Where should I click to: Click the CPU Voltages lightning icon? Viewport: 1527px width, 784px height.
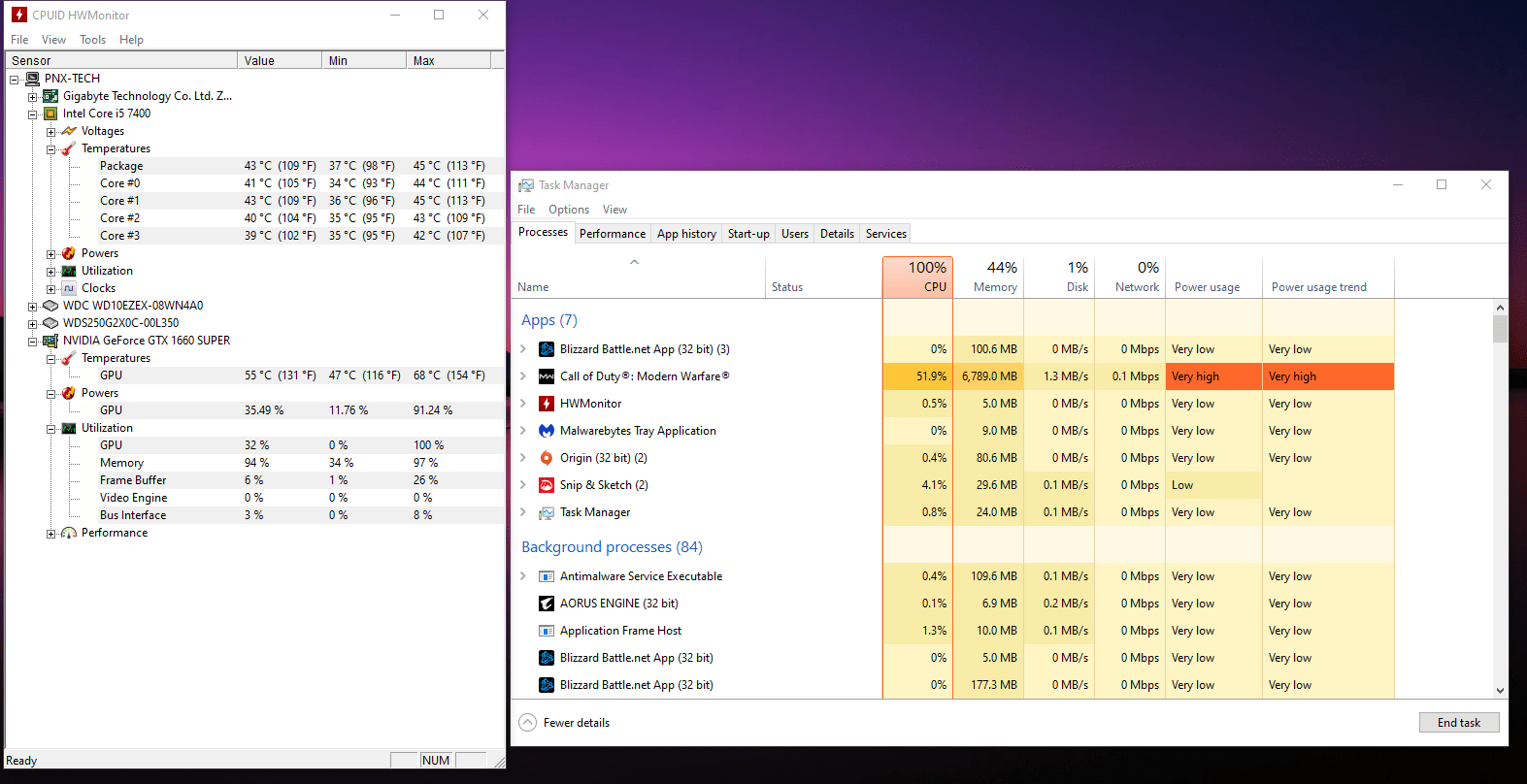pyautogui.click(x=69, y=131)
